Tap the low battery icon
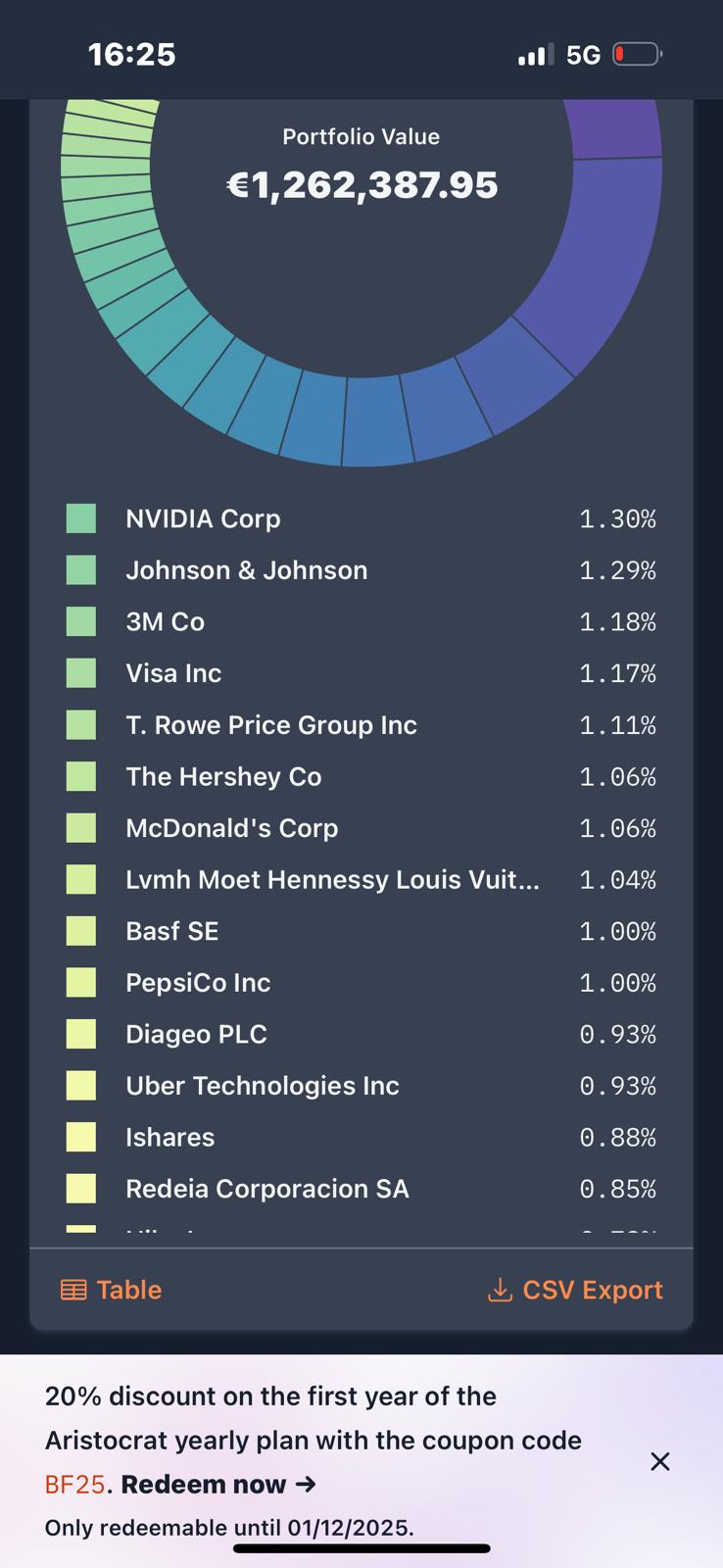Image resolution: width=723 pixels, height=1568 pixels. [x=637, y=54]
